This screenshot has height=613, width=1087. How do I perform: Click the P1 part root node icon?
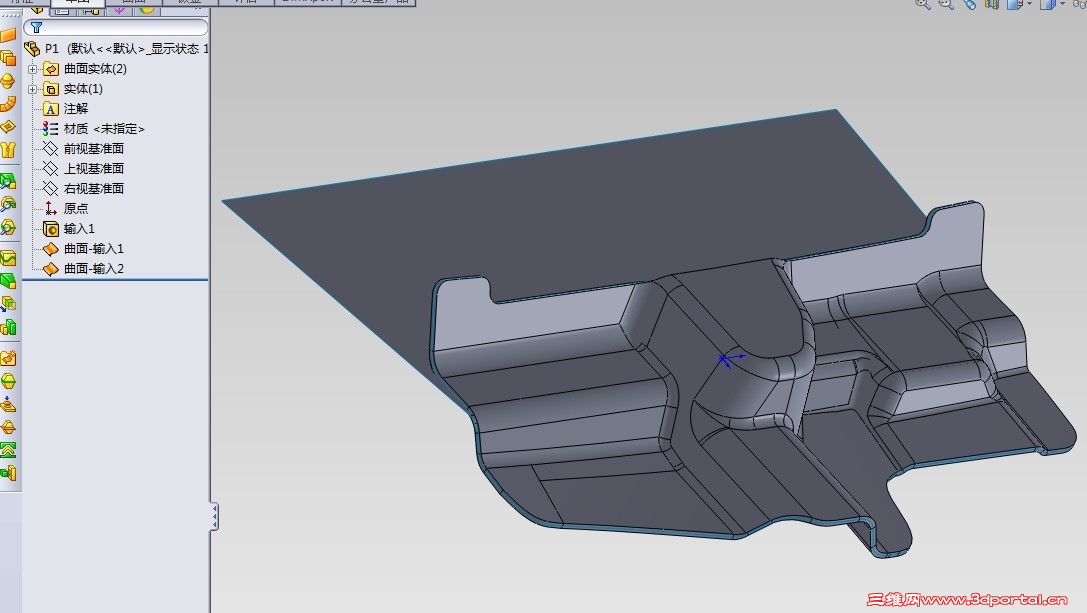pos(32,49)
